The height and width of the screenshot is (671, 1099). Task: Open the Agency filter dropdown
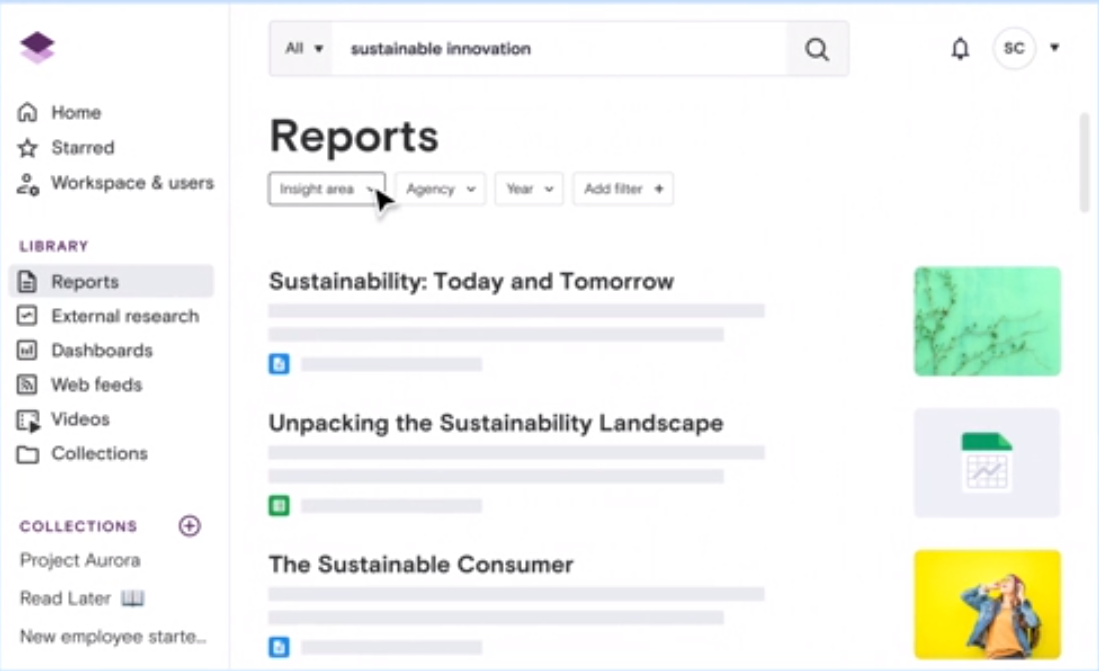pyautogui.click(x=440, y=189)
